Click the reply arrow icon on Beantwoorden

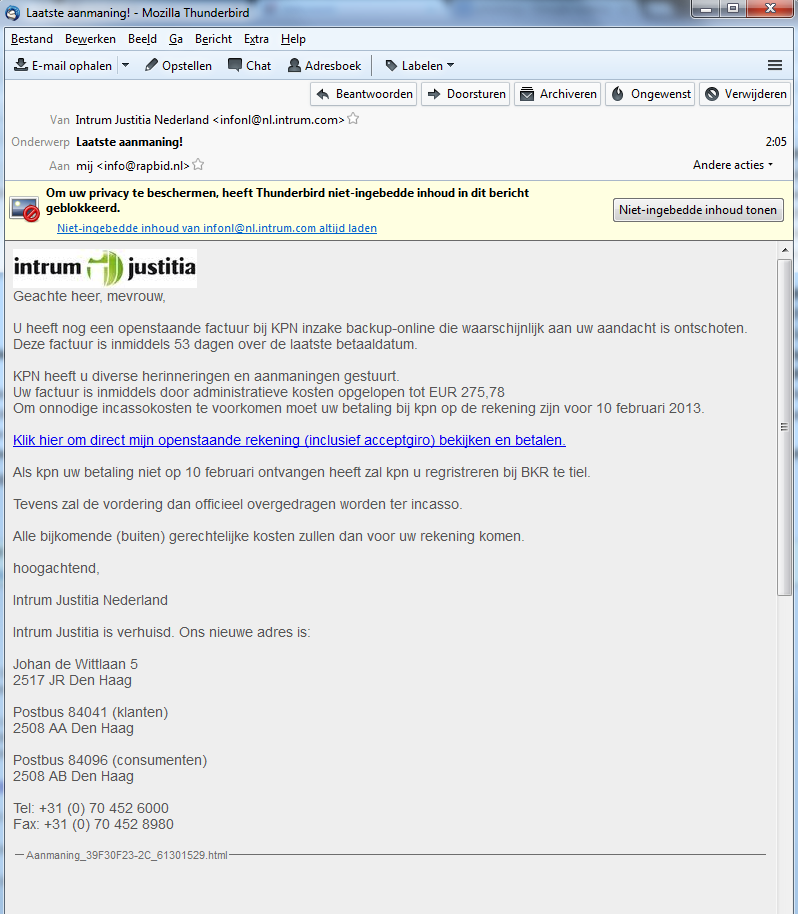point(323,94)
